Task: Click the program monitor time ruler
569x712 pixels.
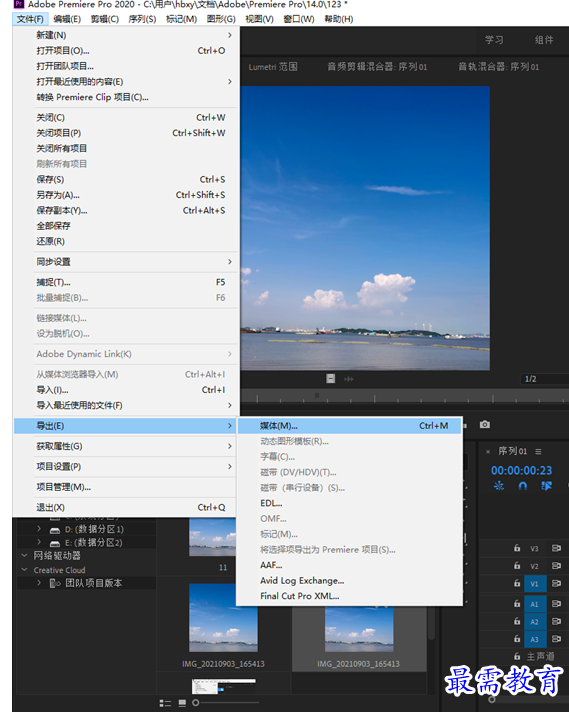Action: click(x=404, y=397)
